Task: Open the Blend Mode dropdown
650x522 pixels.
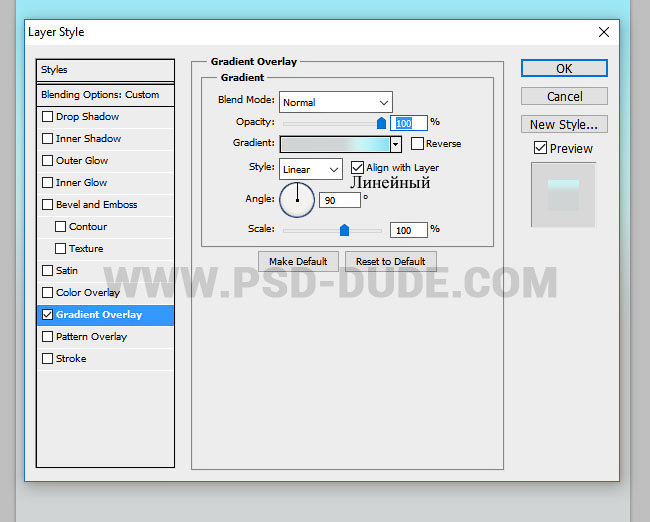Action: (x=335, y=102)
